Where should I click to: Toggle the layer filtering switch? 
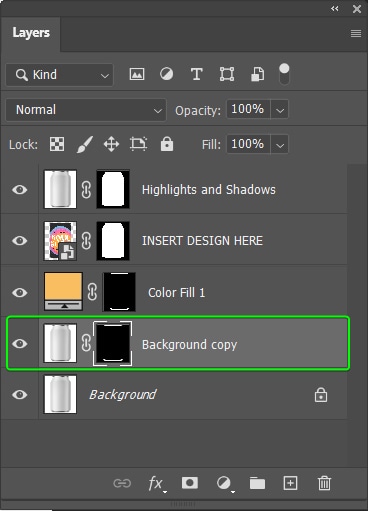click(x=284, y=74)
